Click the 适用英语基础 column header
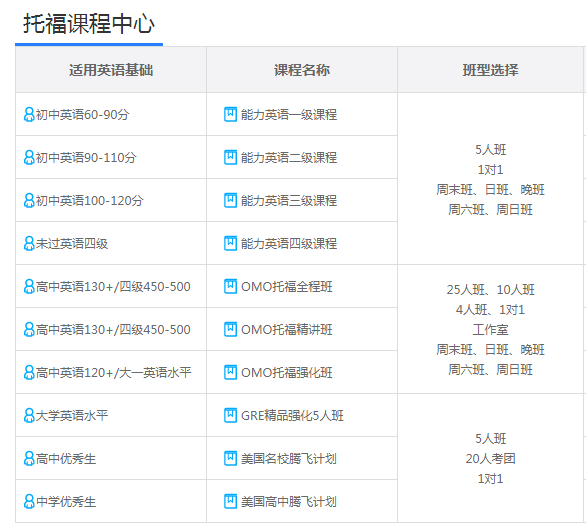This screenshot has height=524, width=586. [x=111, y=70]
